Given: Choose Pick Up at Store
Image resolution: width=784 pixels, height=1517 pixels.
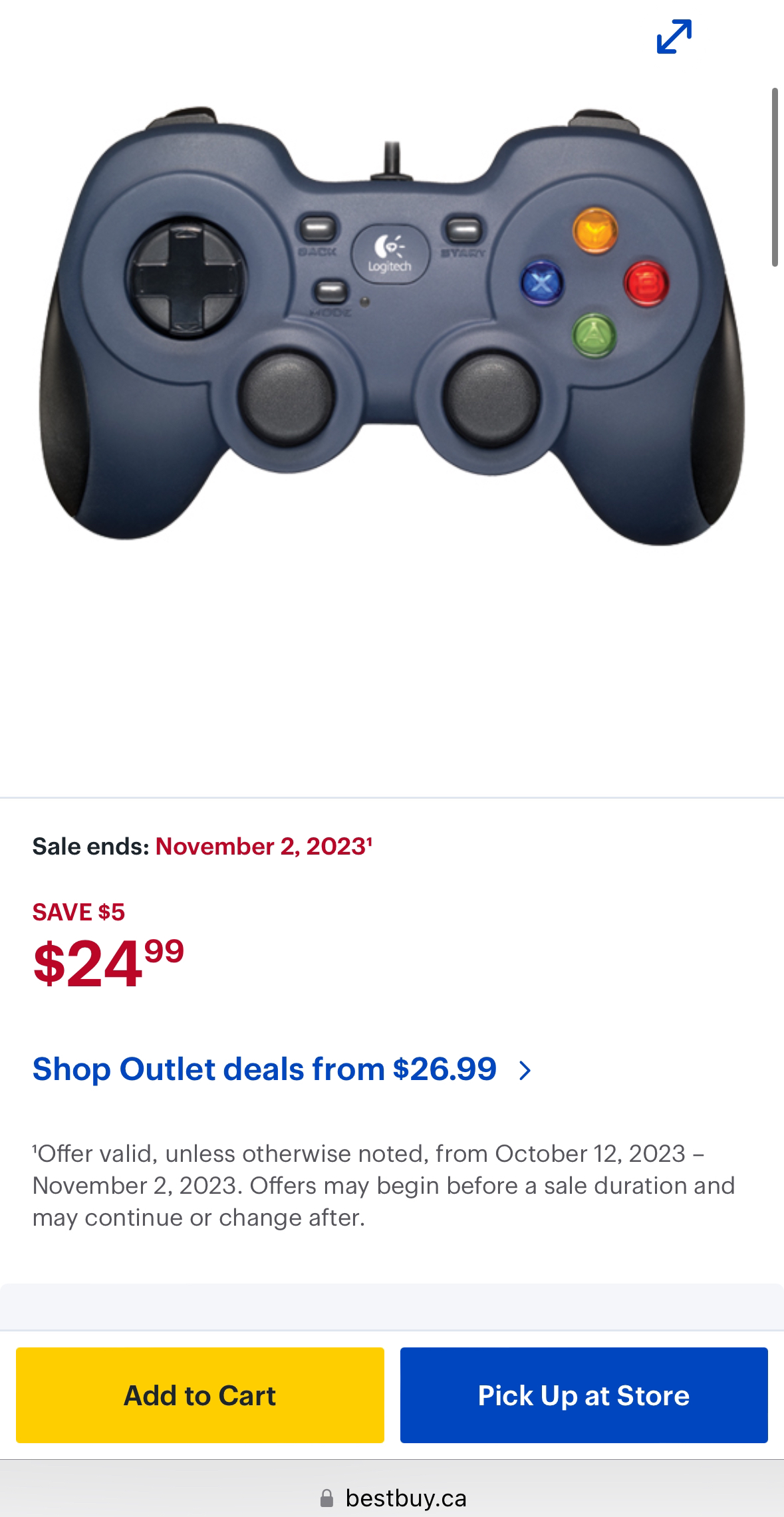Looking at the screenshot, I should (x=584, y=1395).
